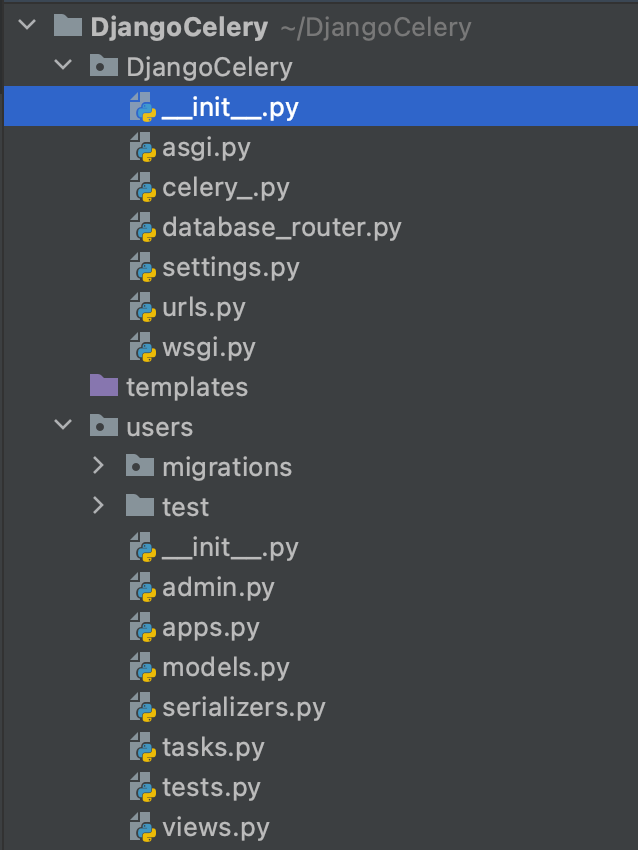Click the purple templates folder icon
This screenshot has height=850, width=638.
[103, 386]
